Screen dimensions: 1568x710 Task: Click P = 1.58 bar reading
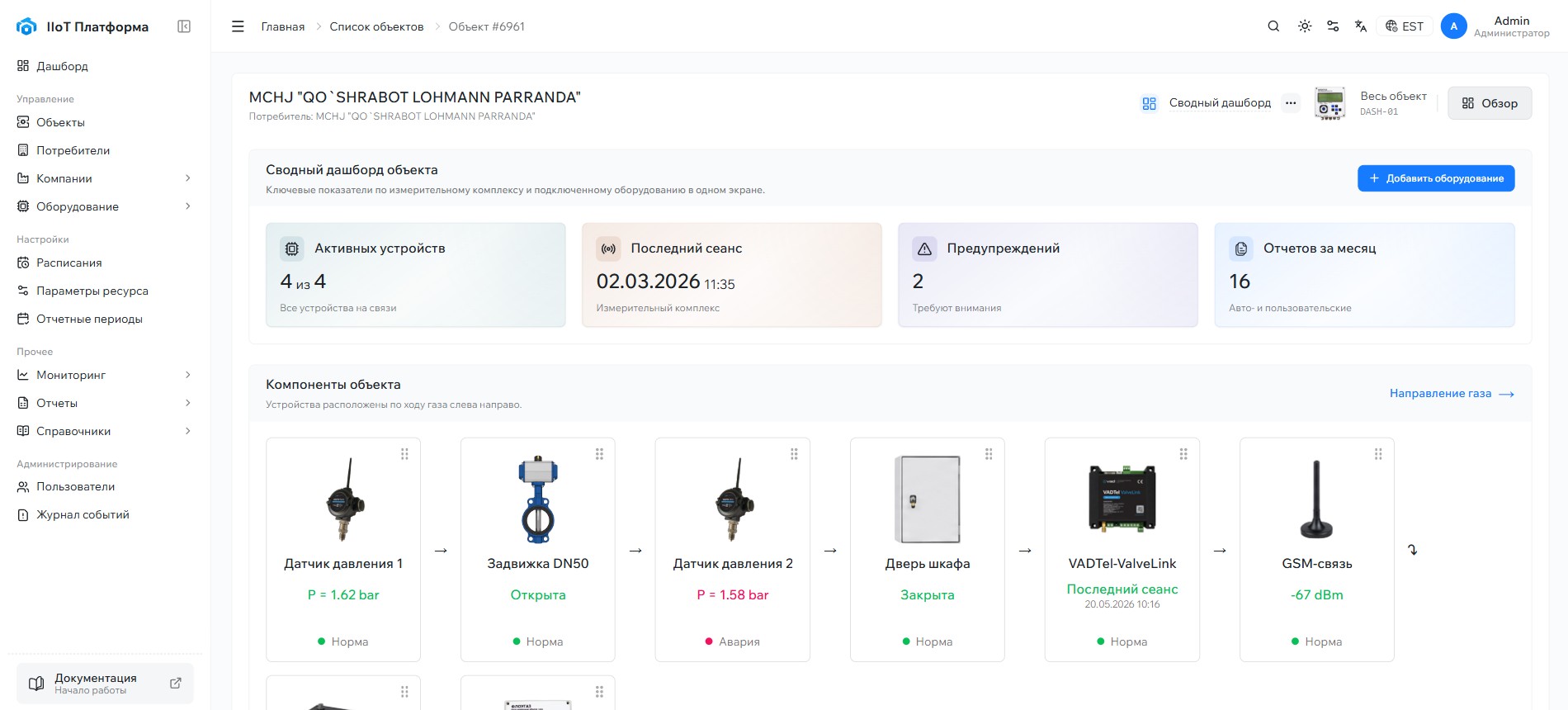(733, 595)
